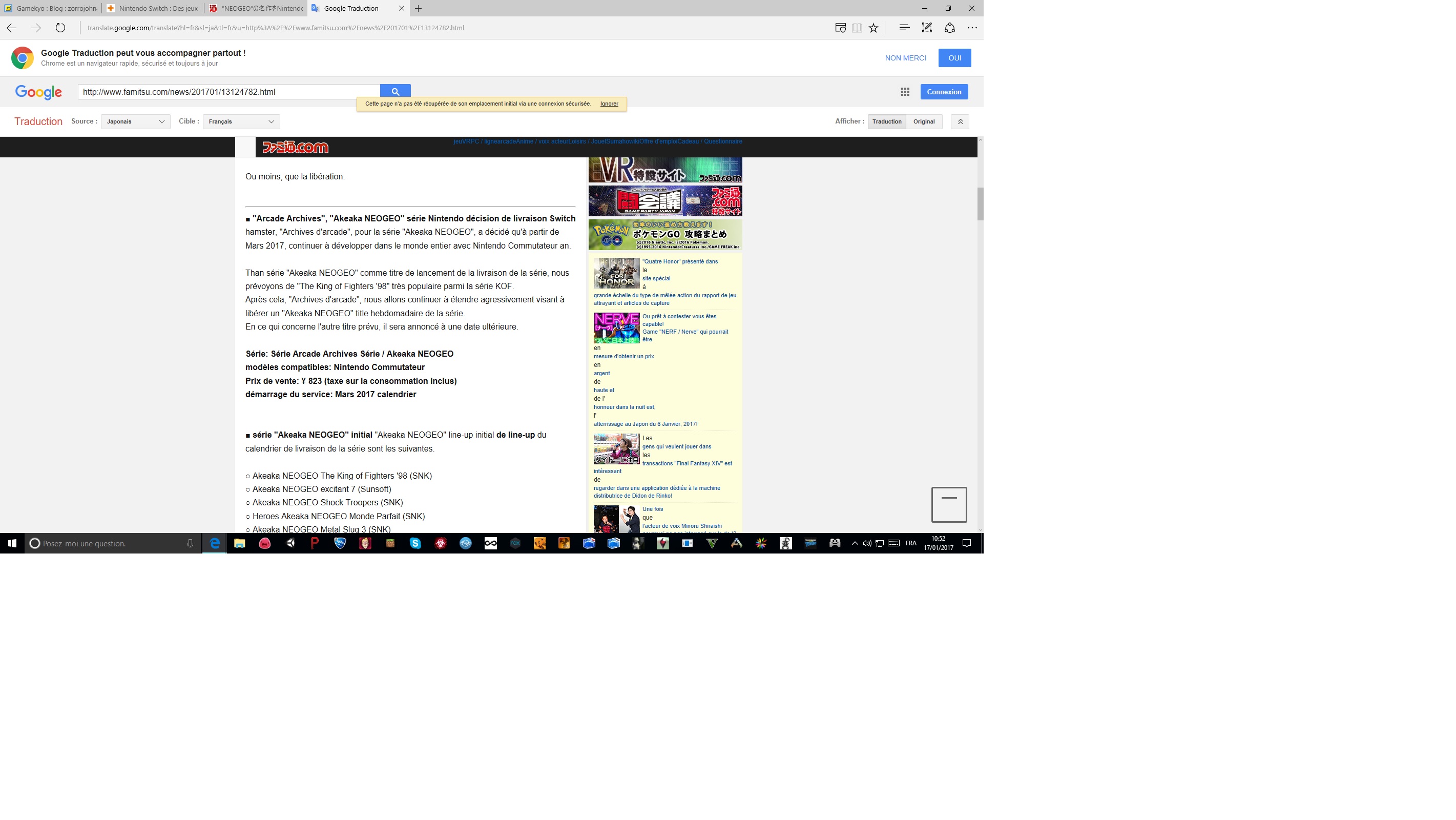
Task: Open the Windows Start menu
Action: point(12,543)
